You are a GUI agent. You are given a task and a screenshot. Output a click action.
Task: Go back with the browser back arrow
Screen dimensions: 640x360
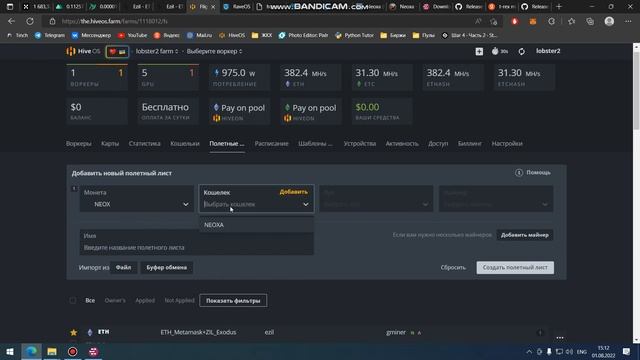11,21
